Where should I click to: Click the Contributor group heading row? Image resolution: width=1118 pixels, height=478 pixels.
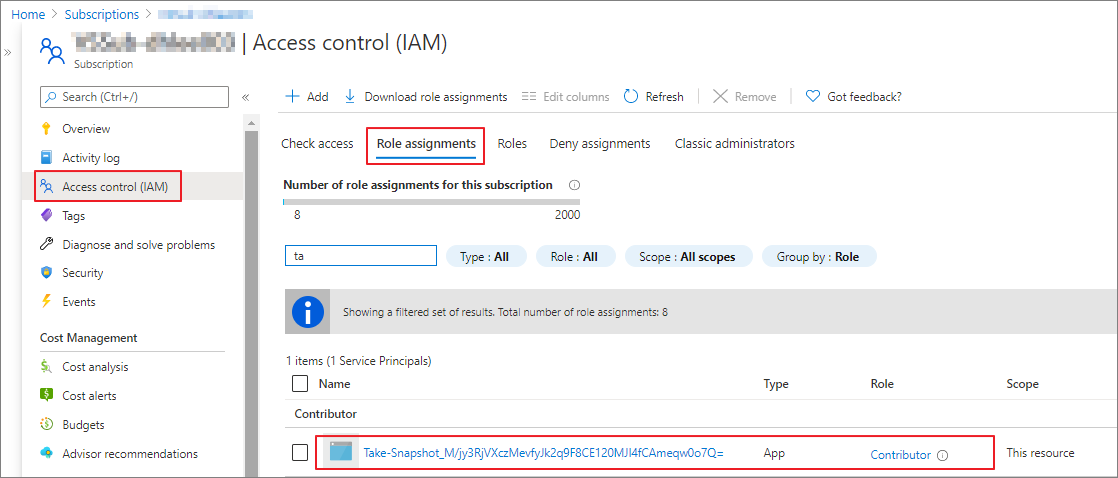click(x=701, y=414)
